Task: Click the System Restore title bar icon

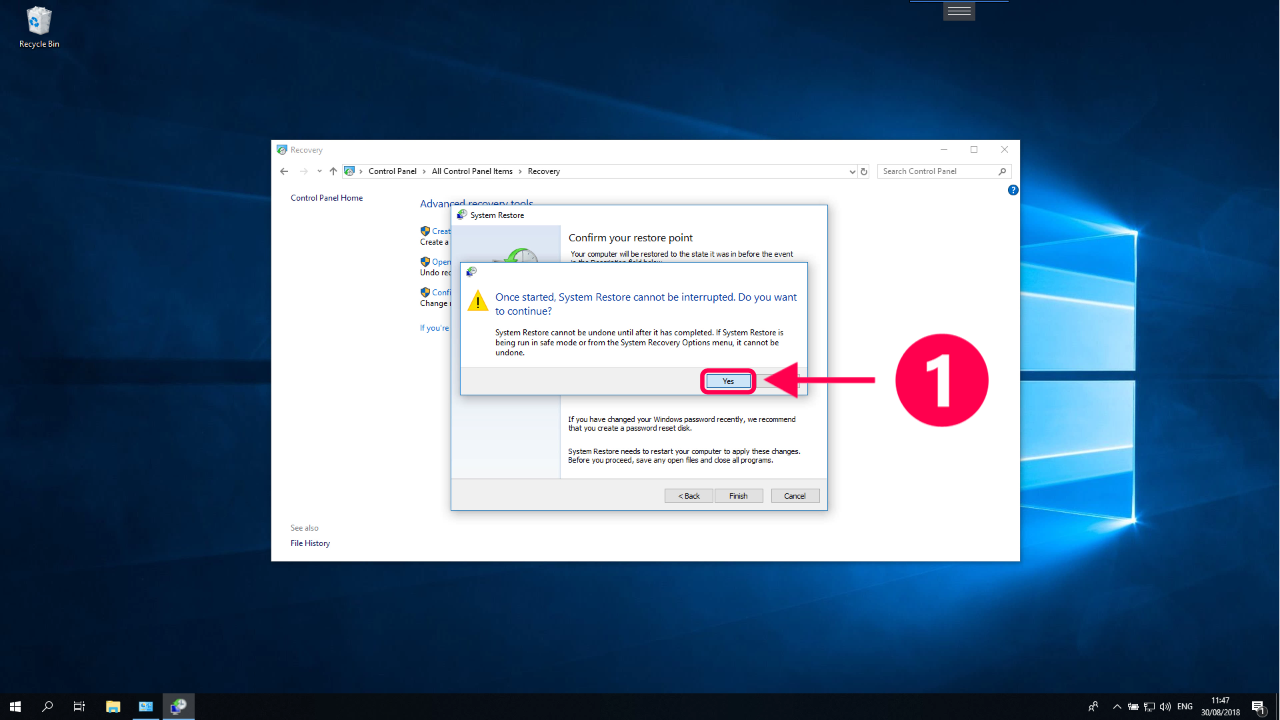Action: click(461, 214)
